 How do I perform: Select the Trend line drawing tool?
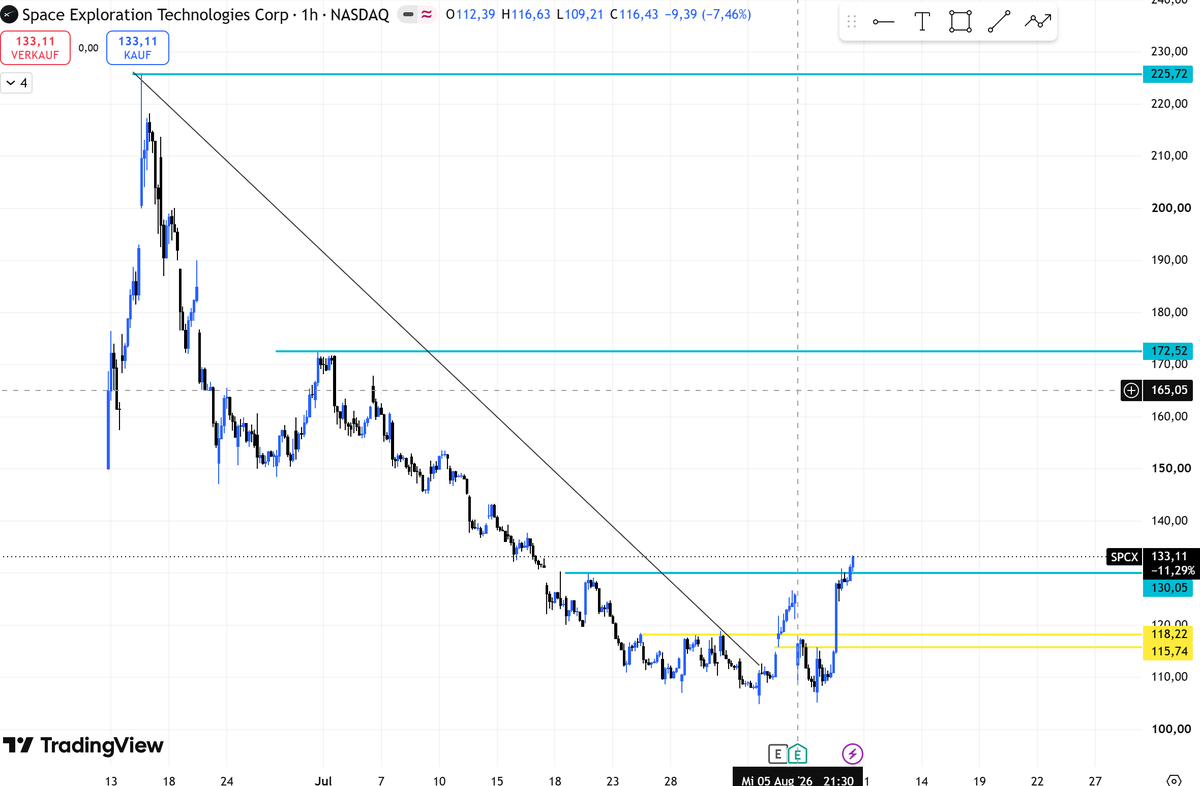[x=999, y=22]
